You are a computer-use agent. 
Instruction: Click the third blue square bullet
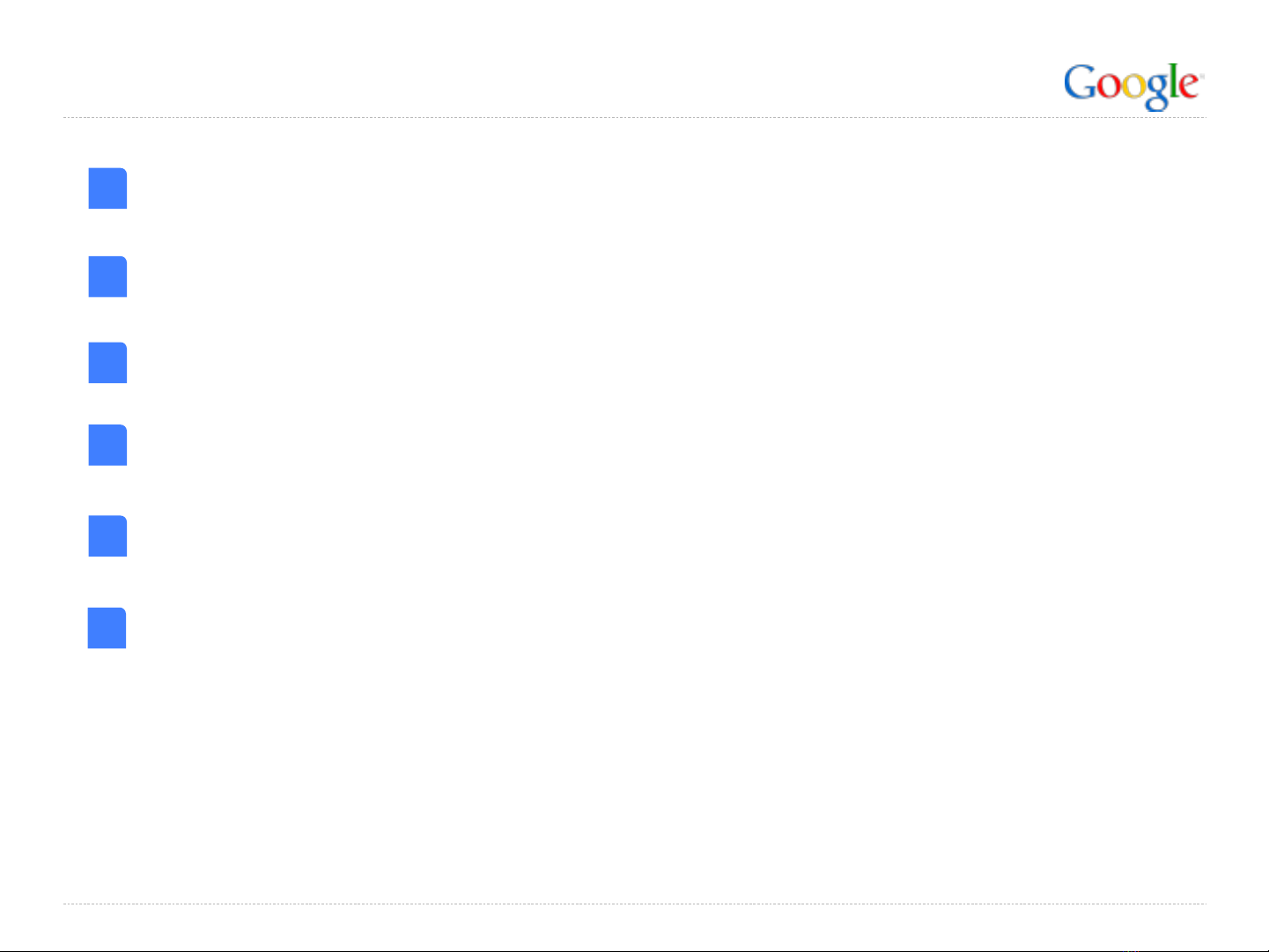click(107, 363)
